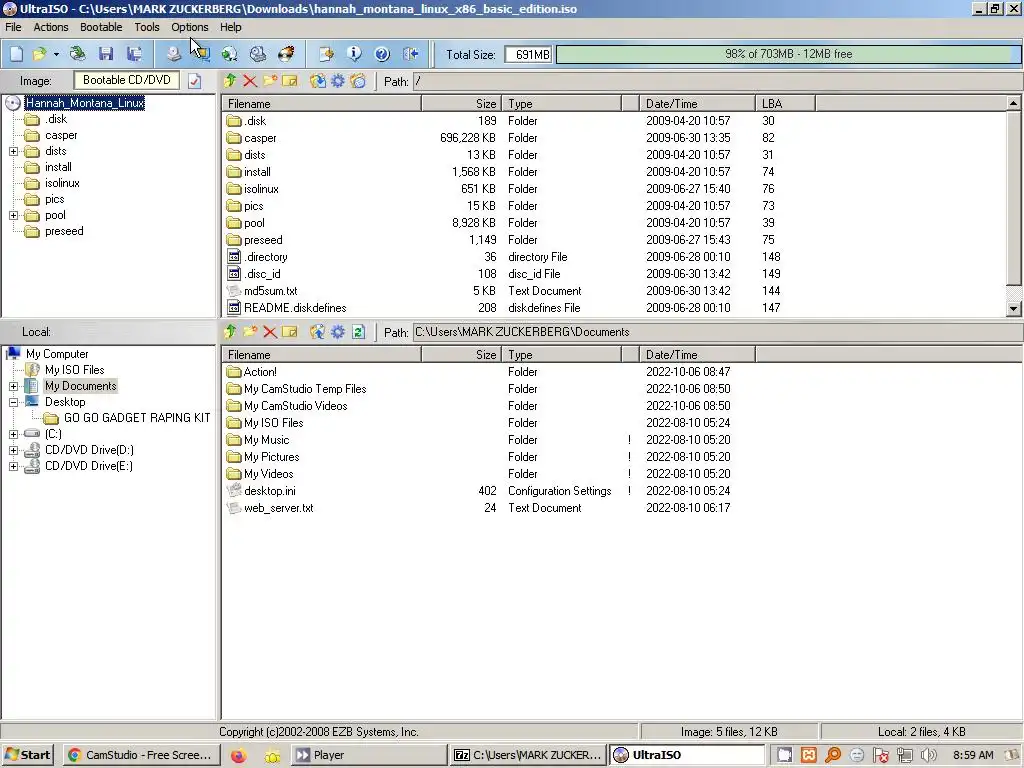Click the image Path input field
The width and height of the screenshot is (1024, 768).
[717, 81]
